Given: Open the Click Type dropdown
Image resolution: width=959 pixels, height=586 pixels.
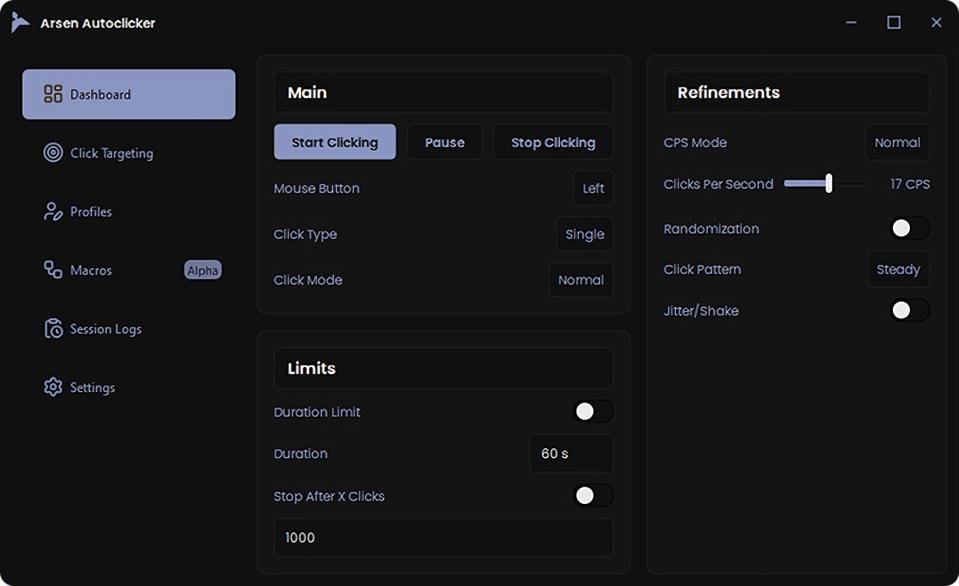Looking at the screenshot, I should coord(584,234).
